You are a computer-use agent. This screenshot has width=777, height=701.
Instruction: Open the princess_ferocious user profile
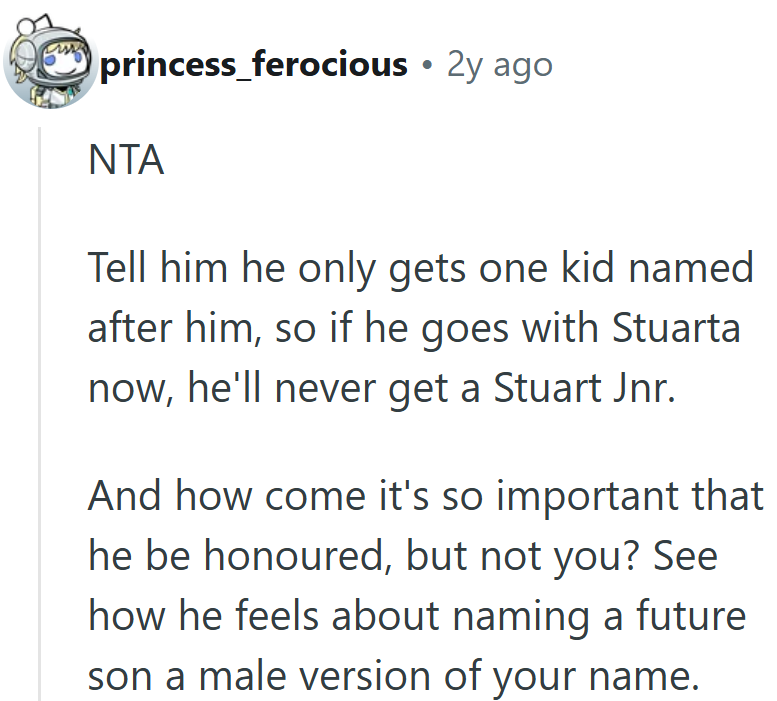253,65
